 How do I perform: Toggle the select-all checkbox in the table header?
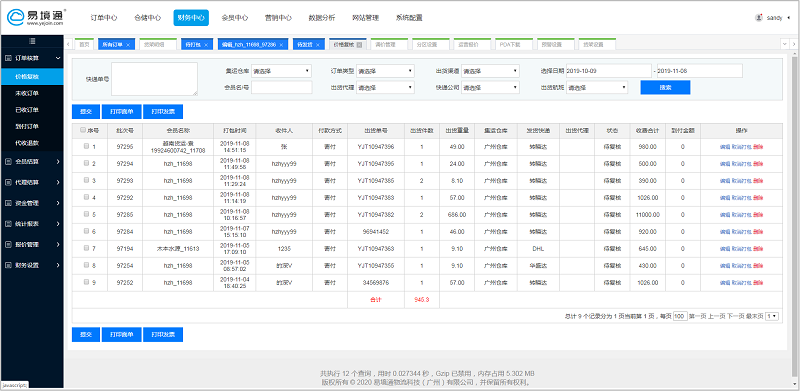point(83,130)
